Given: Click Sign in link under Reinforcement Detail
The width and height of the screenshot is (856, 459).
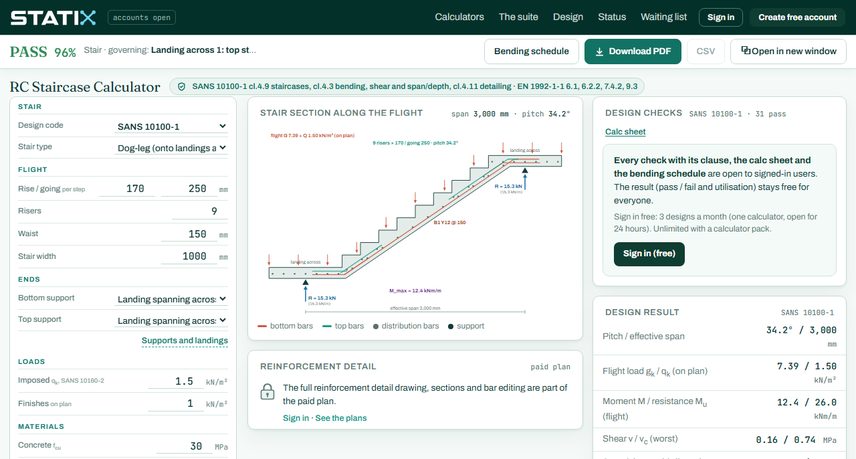Looking at the screenshot, I should (295, 418).
